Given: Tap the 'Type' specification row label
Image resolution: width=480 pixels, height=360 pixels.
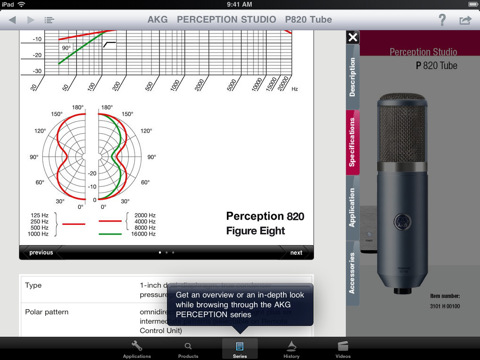Looking at the screenshot, I should (33, 285).
